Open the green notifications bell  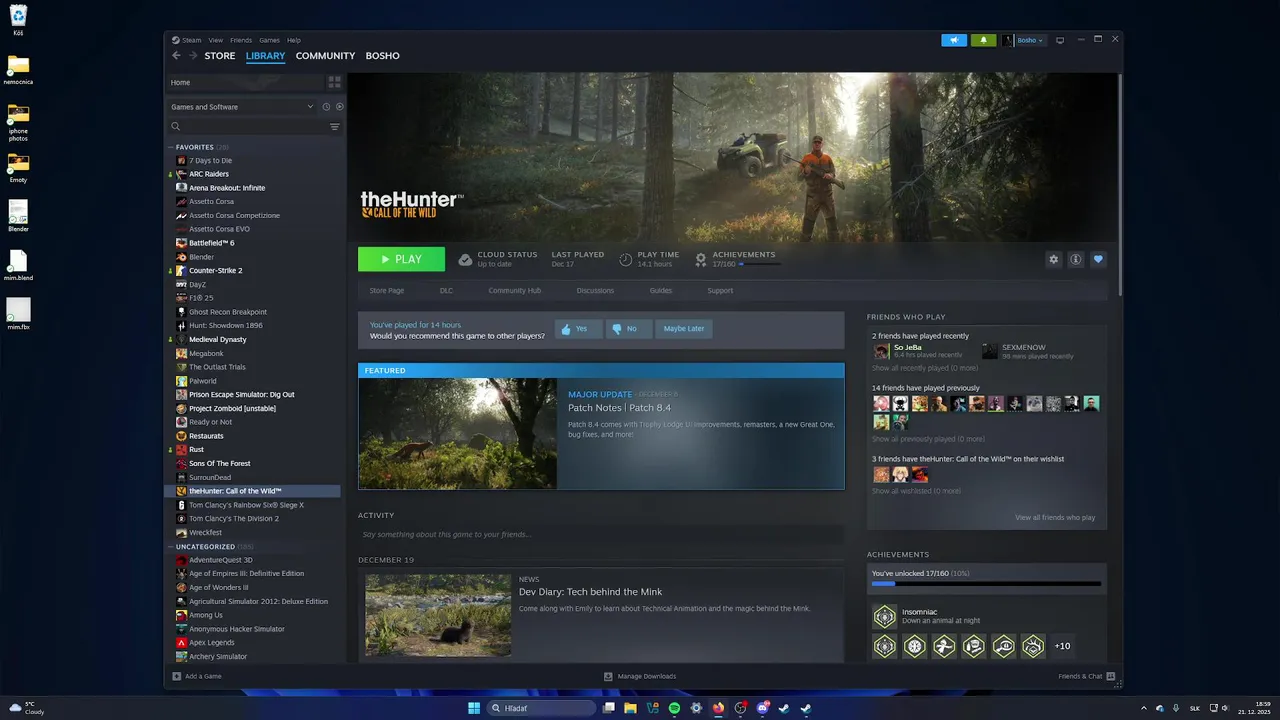(x=983, y=40)
